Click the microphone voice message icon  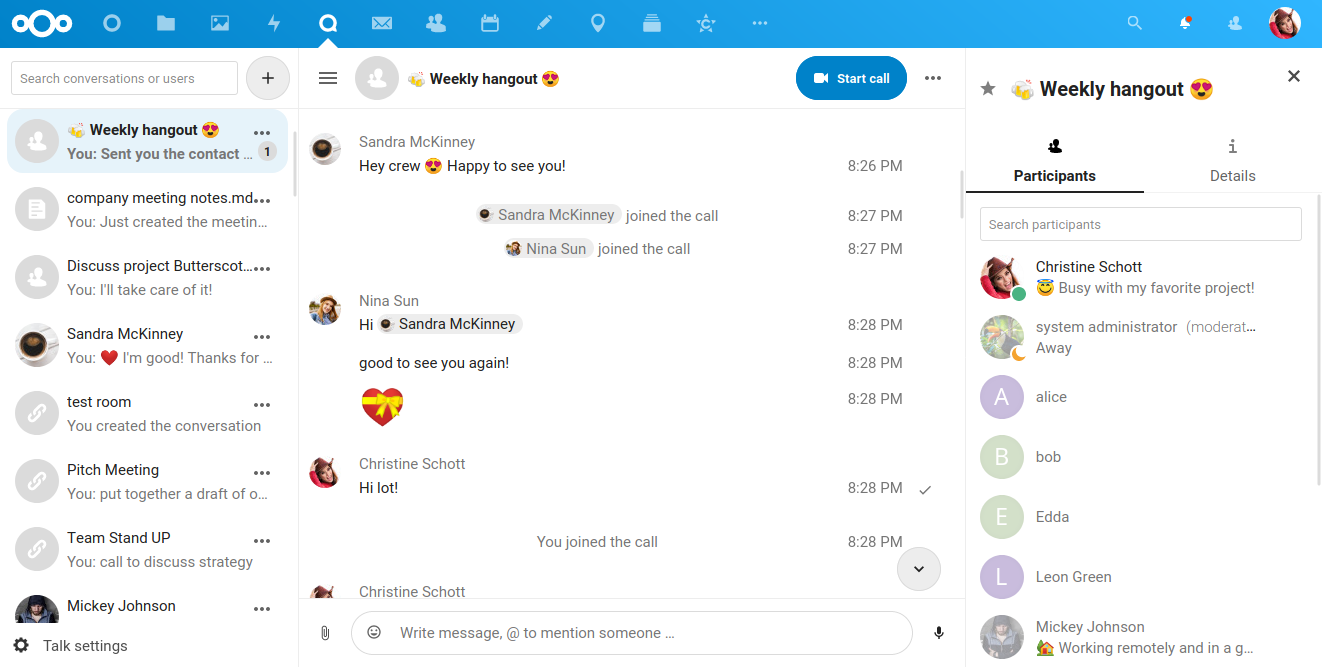pyautogui.click(x=938, y=633)
